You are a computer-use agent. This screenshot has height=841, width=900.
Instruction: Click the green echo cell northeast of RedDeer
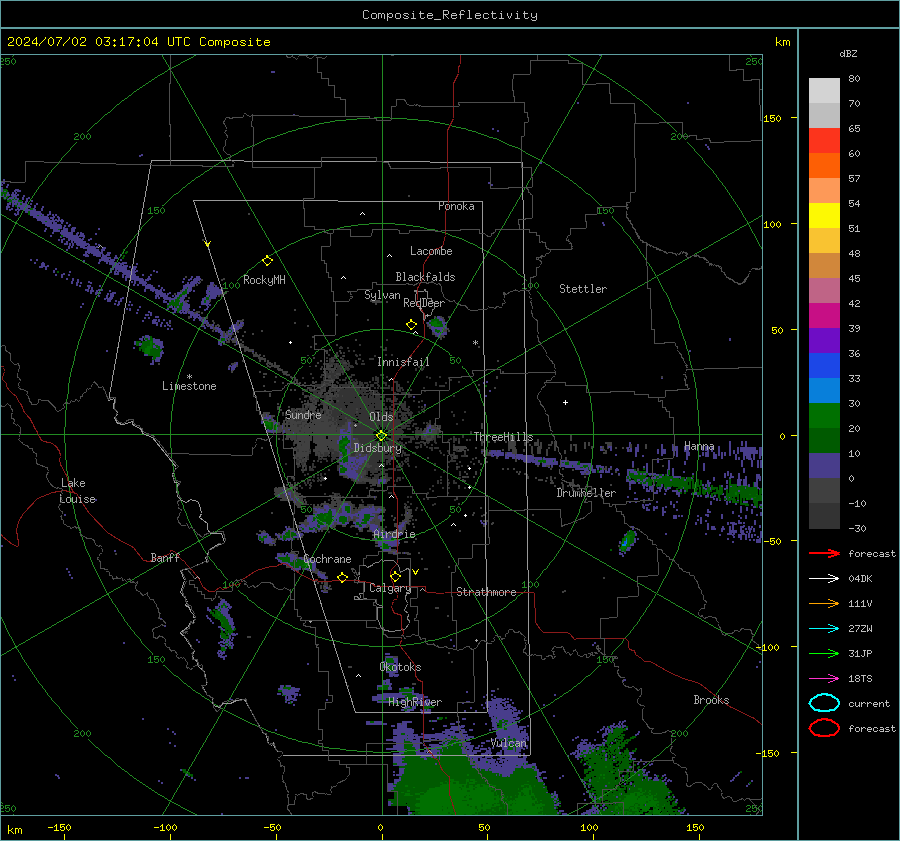[437, 325]
